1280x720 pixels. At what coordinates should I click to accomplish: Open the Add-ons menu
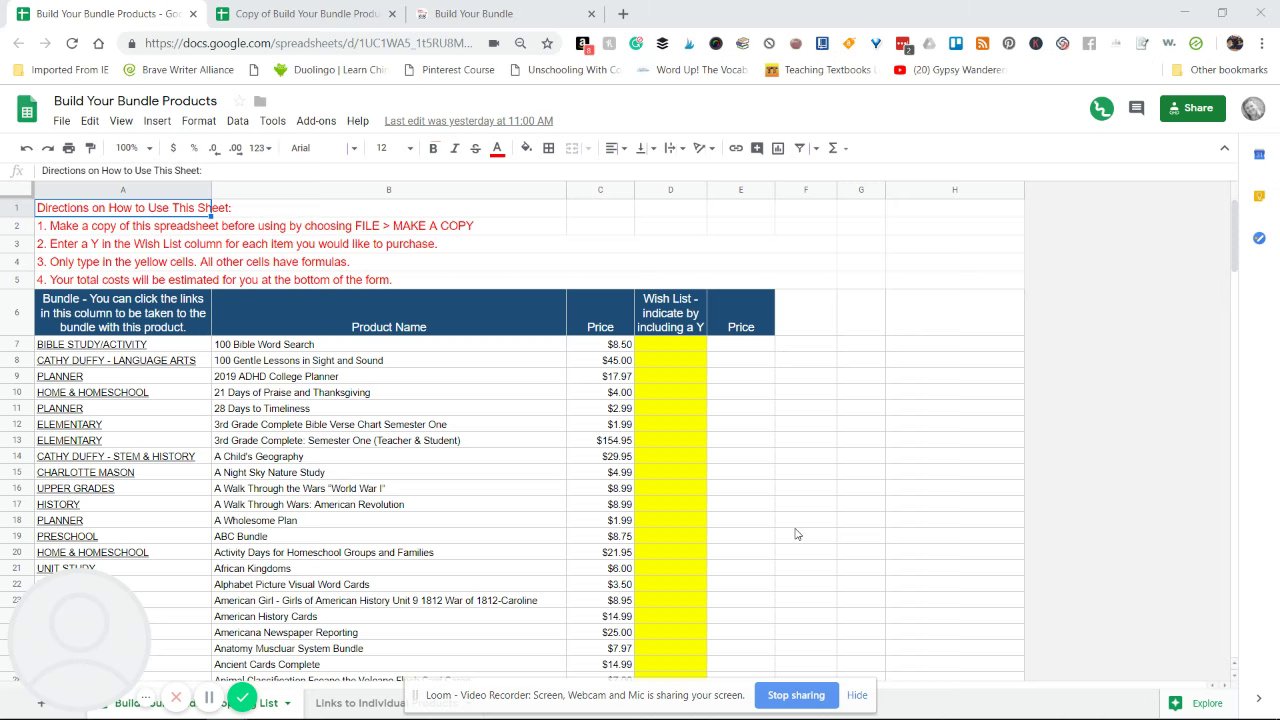[316, 121]
